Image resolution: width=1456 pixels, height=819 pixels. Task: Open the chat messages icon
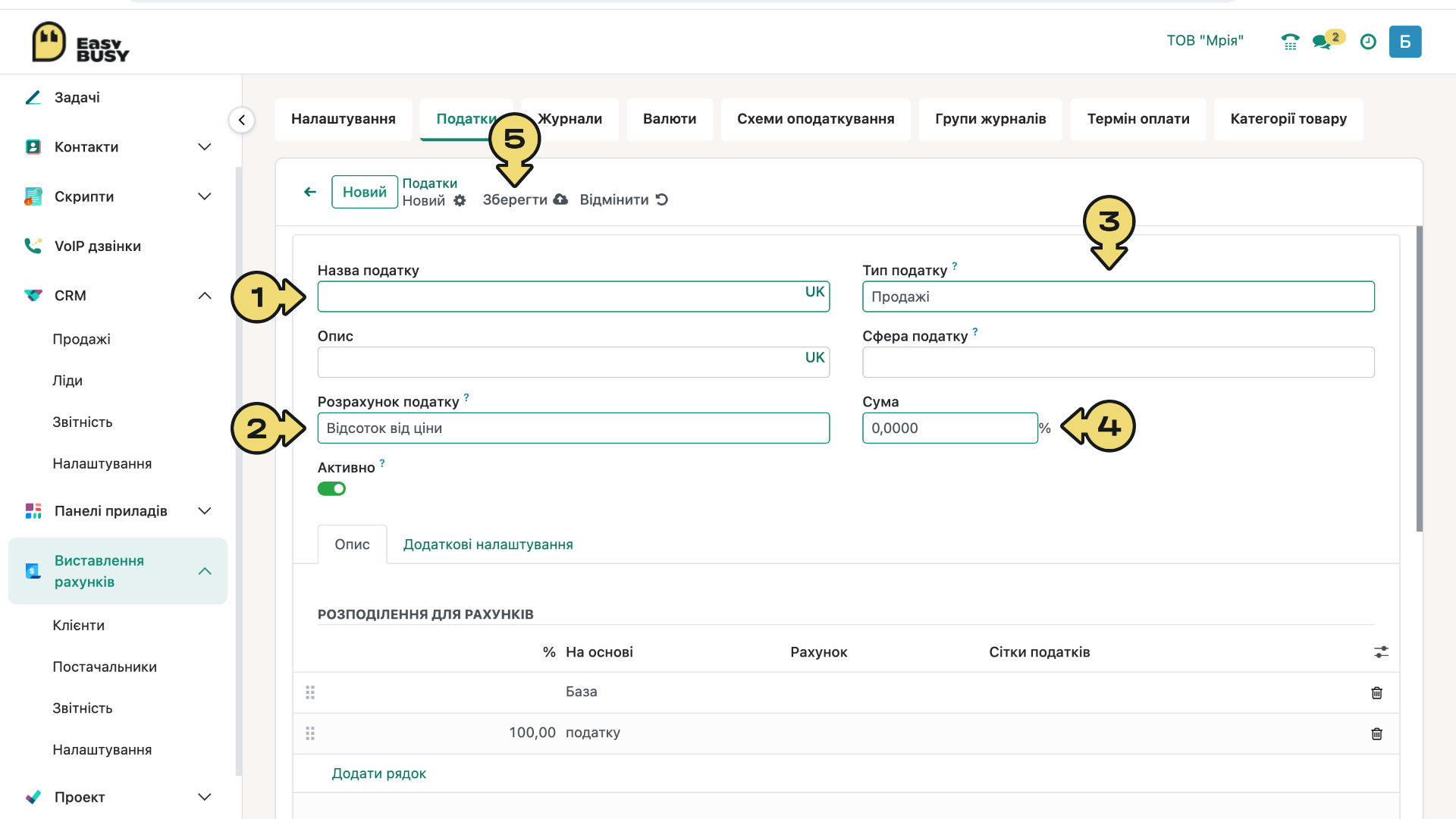click(1322, 42)
